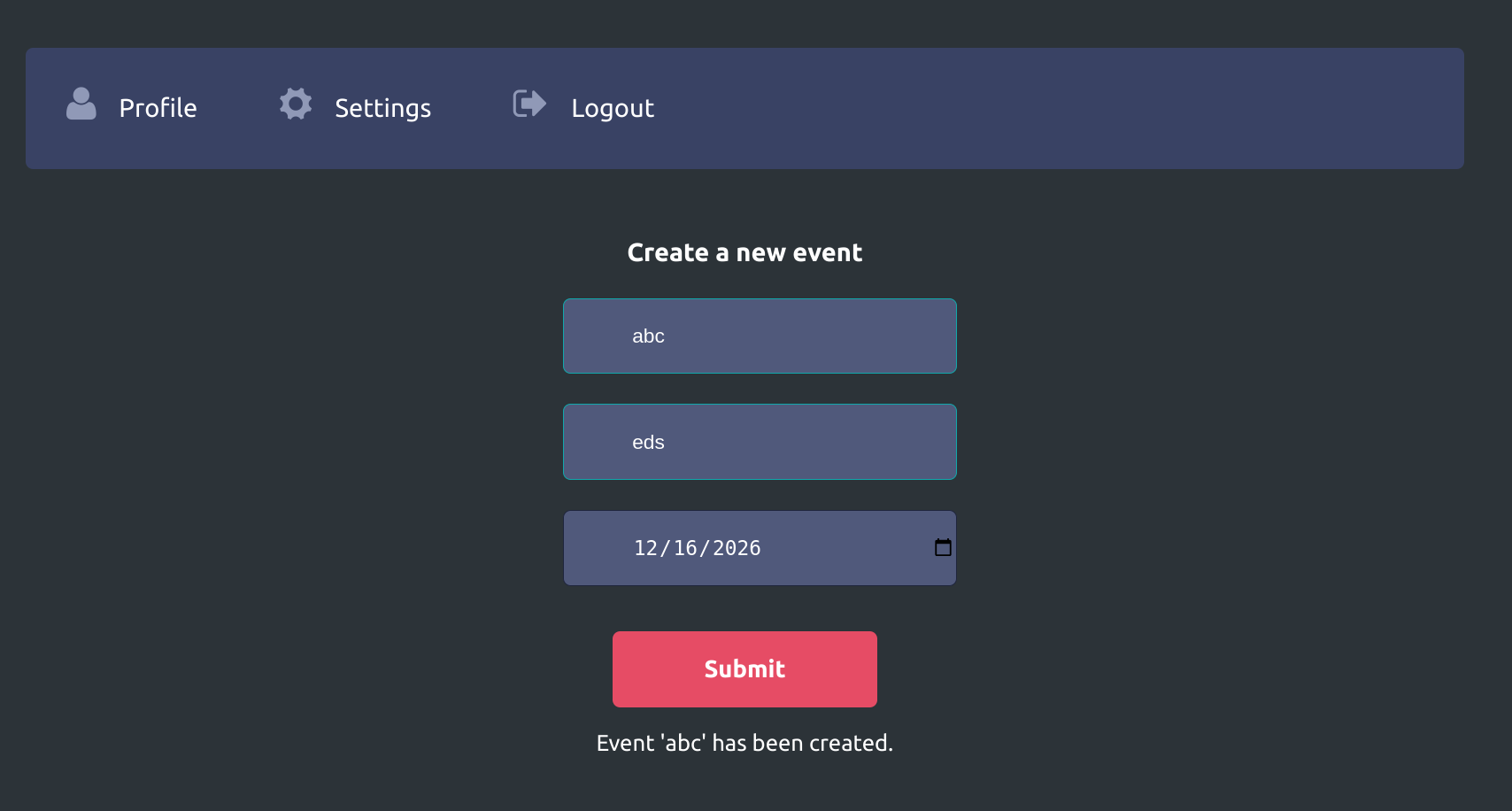The width and height of the screenshot is (1512, 811).
Task: Select the month segment 12 in the date
Action: click(x=645, y=548)
